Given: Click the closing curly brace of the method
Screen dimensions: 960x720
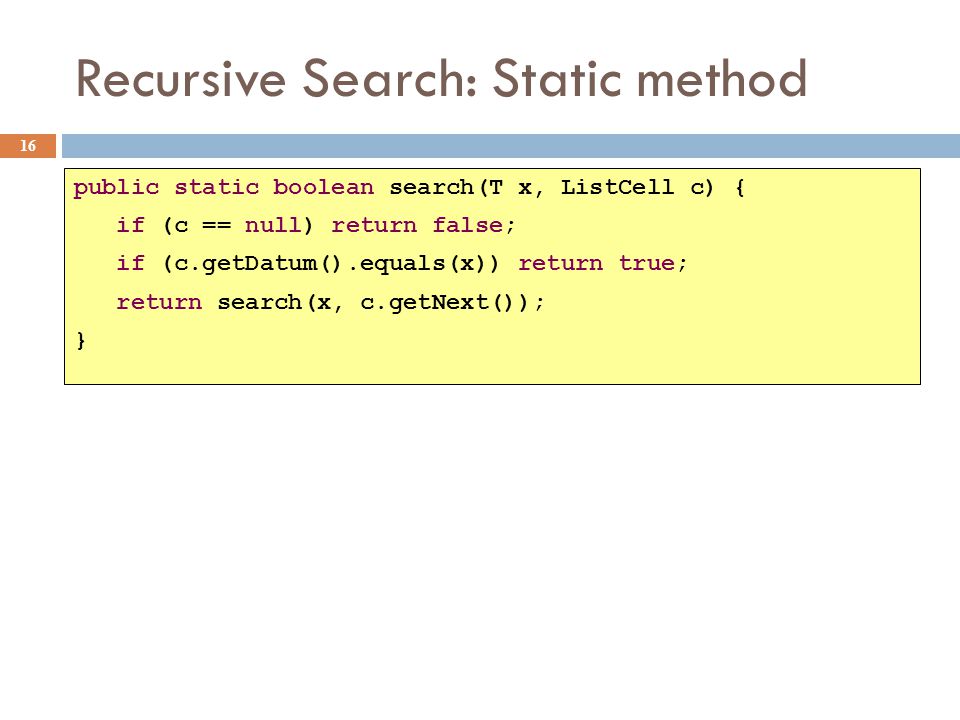Looking at the screenshot, I should click(x=81, y=340).
